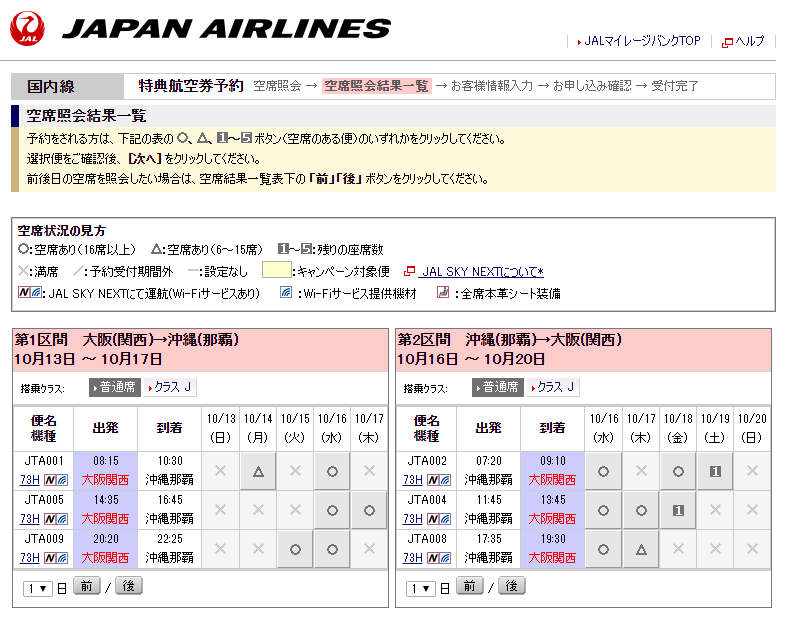Image resolution: width=789 pixels, height=621 pixels.
Task: Select JTA008 circle availability on 10/16
Action: 603,550
